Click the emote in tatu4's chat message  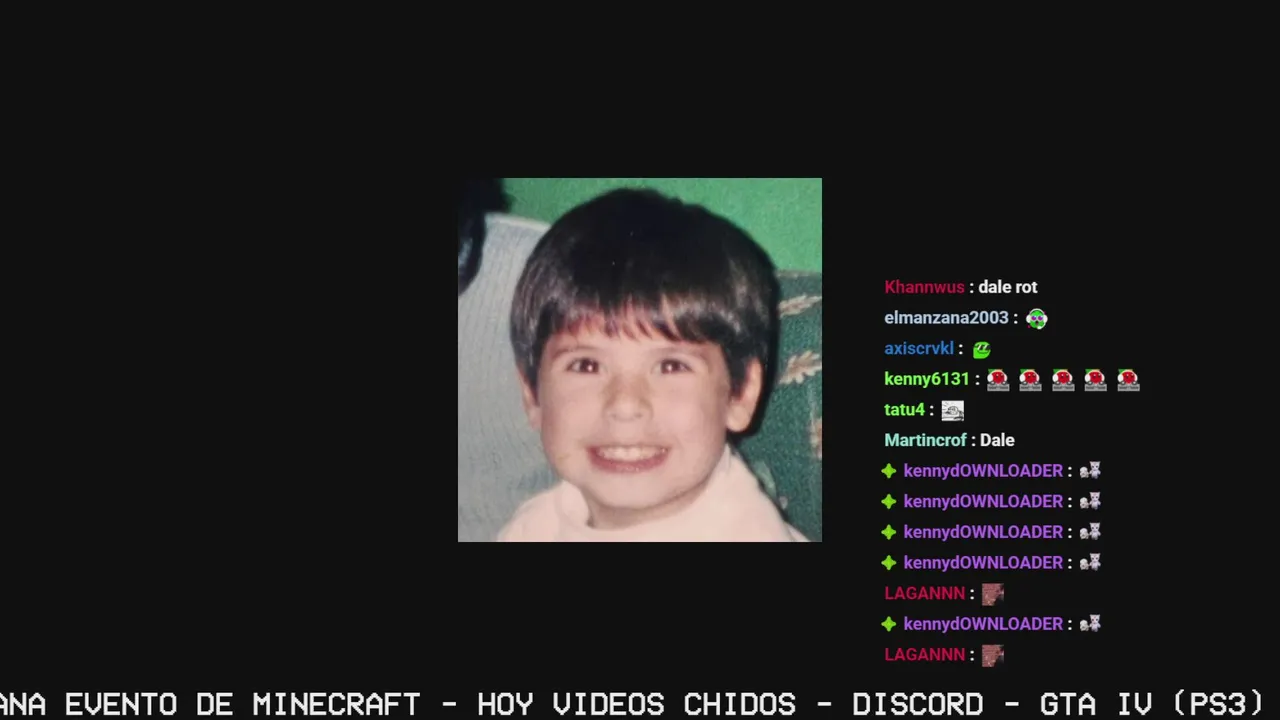[952, 410]
